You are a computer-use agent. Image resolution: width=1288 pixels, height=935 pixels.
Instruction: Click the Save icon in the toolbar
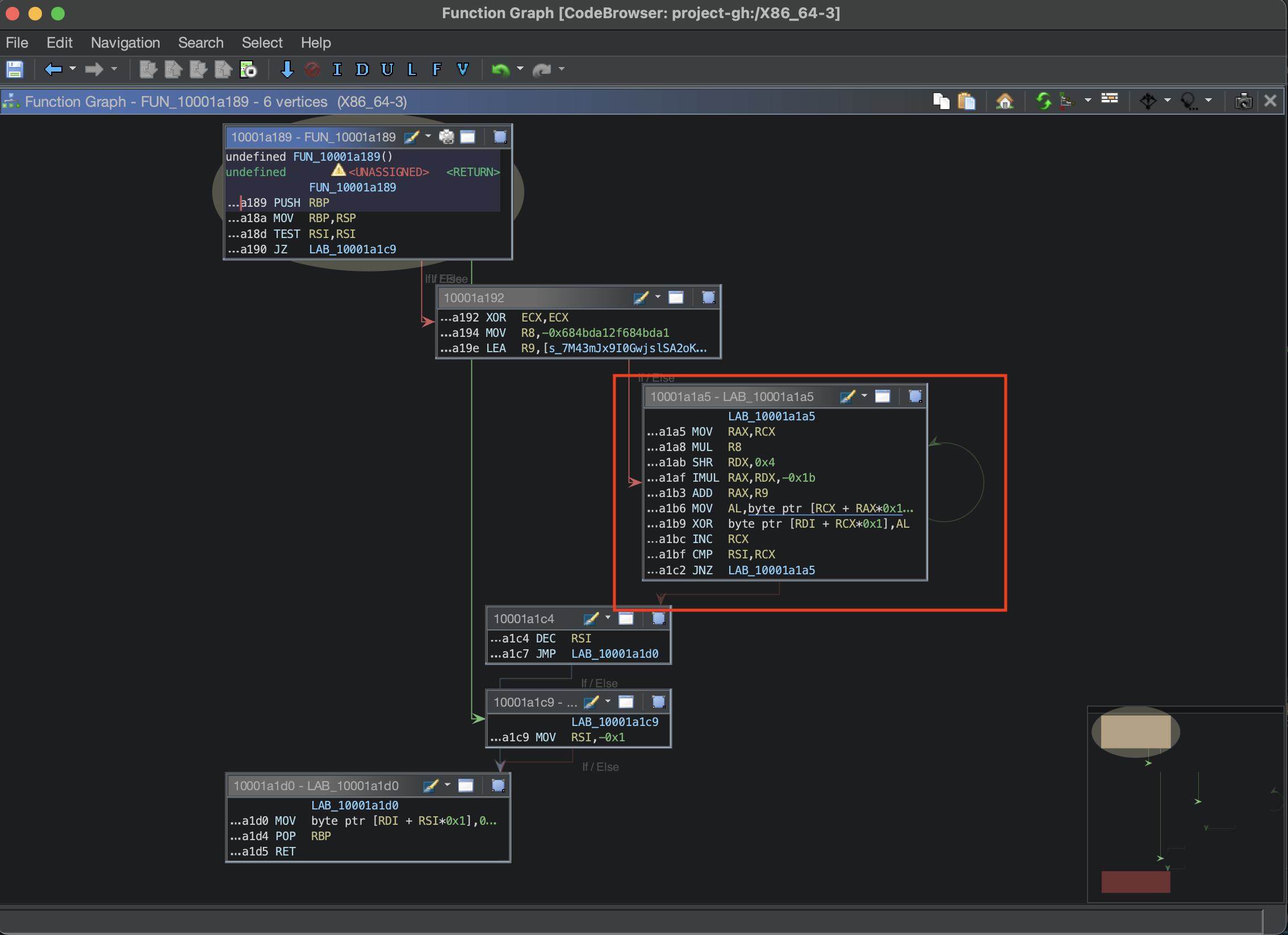14,69
